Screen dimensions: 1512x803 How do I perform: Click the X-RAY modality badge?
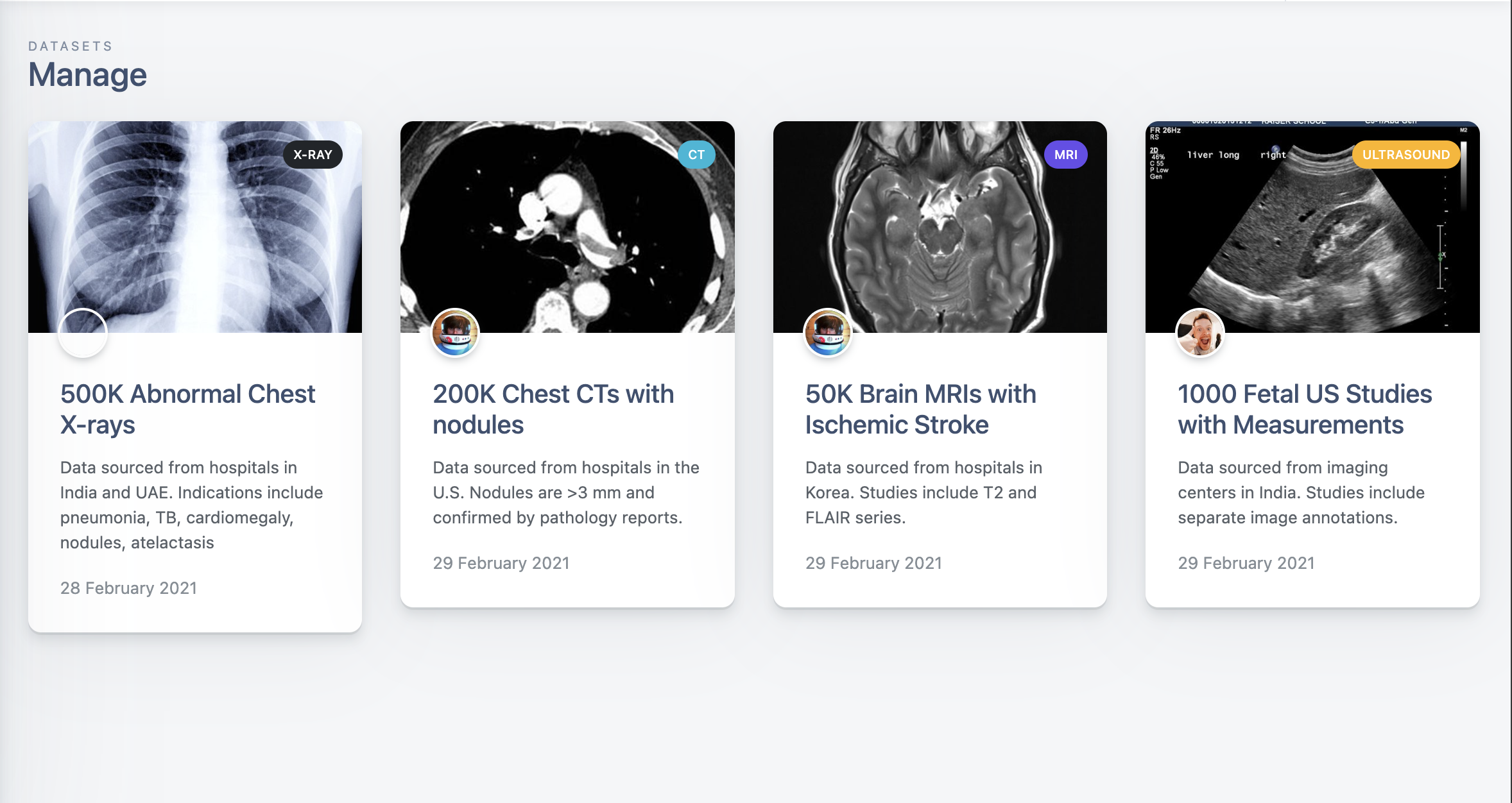coord(313,154)
